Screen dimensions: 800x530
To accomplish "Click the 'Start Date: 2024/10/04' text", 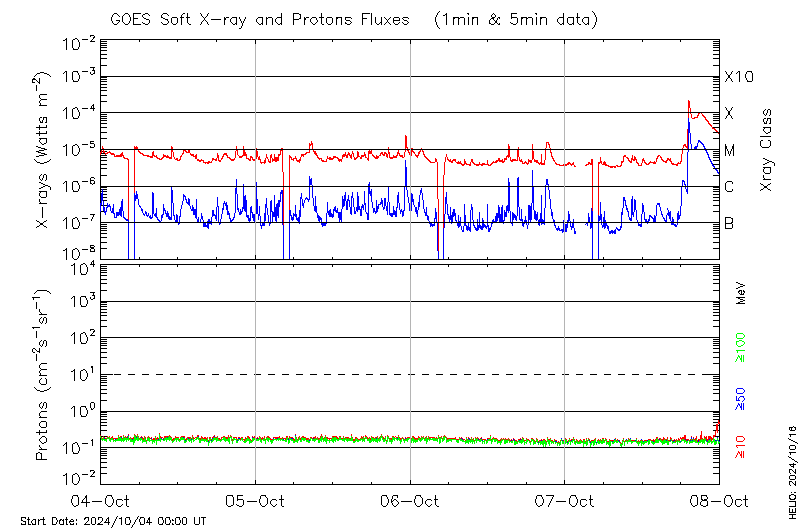I will pos(113,521).
